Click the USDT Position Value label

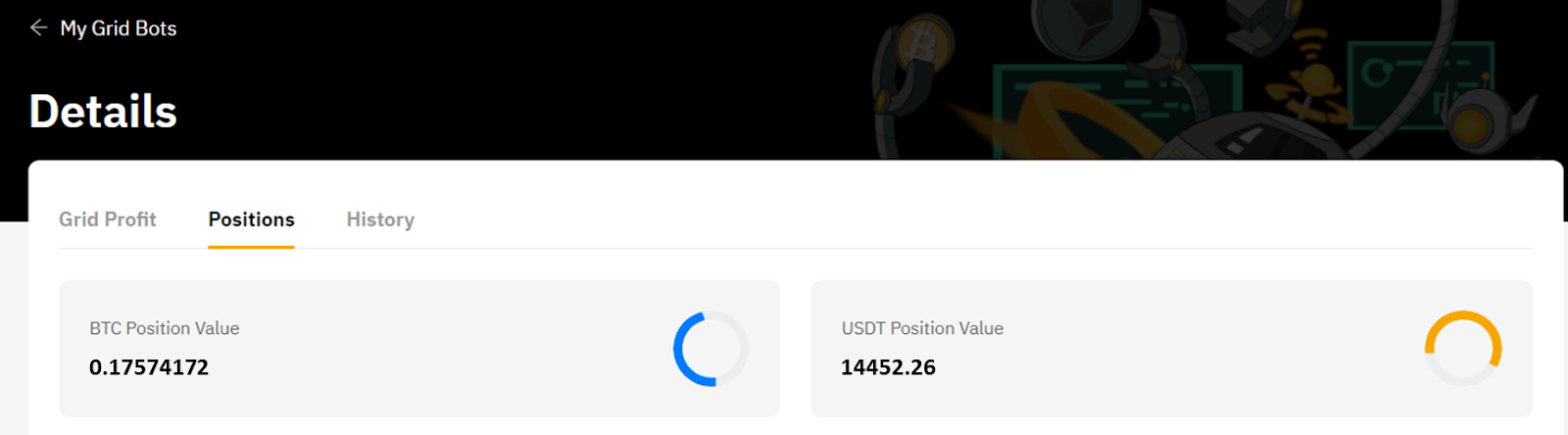(x=922, y=328)
